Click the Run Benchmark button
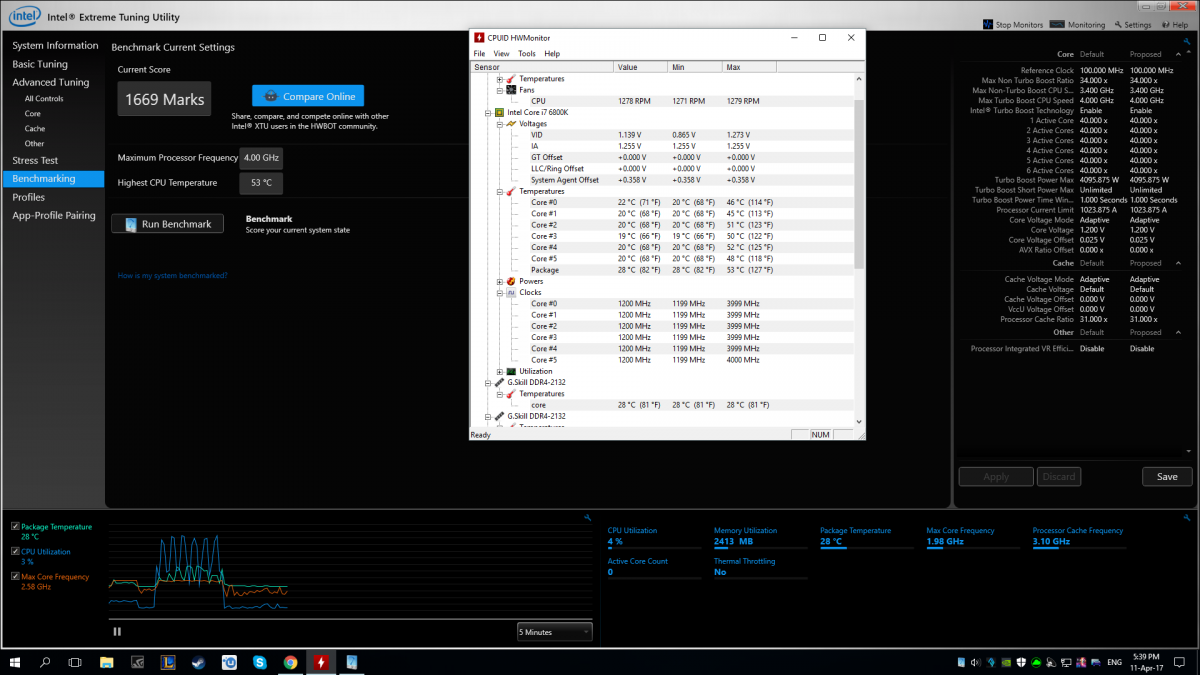 point(167,224)
